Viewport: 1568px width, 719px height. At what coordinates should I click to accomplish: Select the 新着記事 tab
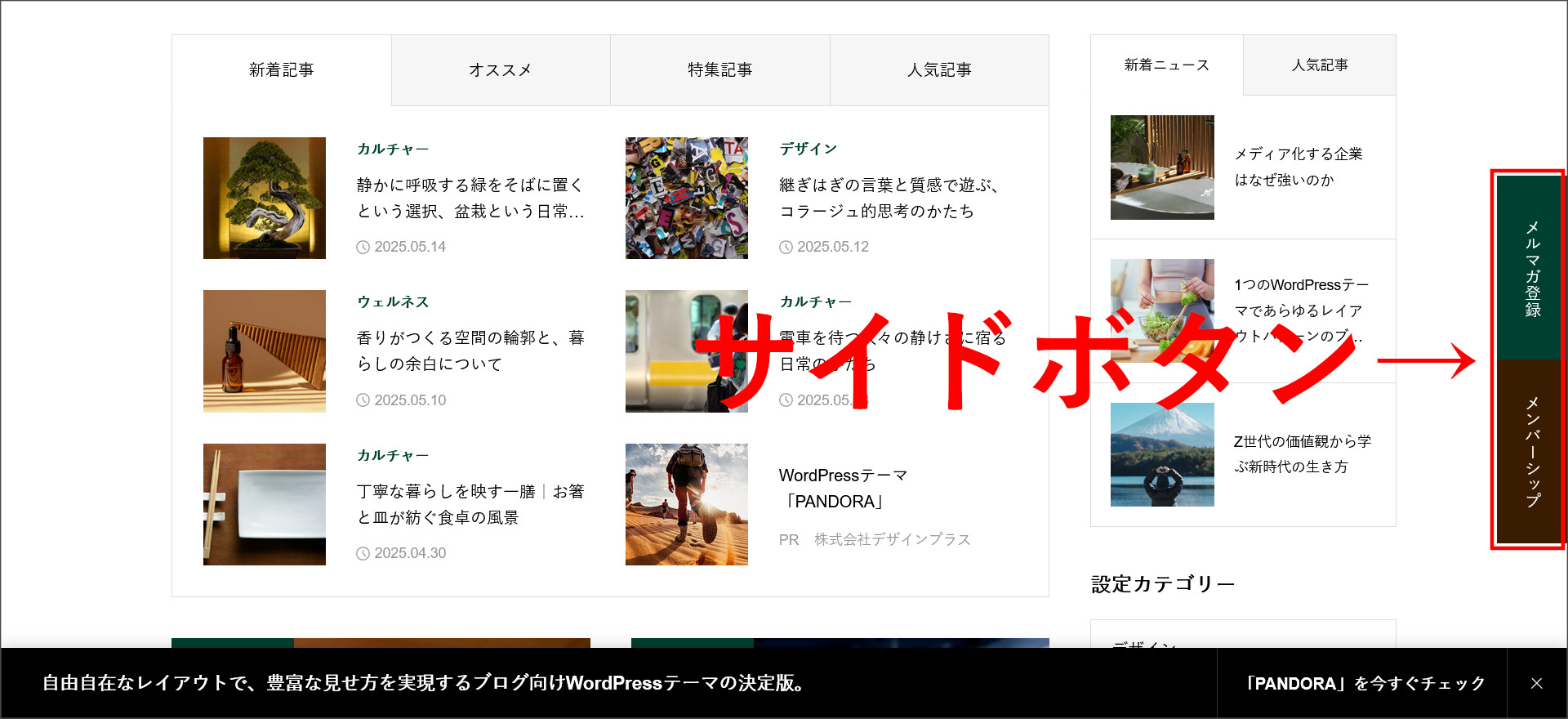281,70
